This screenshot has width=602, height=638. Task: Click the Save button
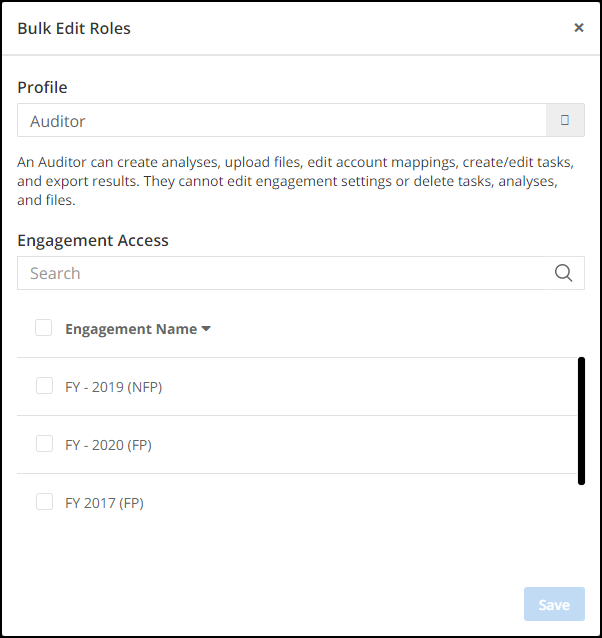[x=554, y=604]
